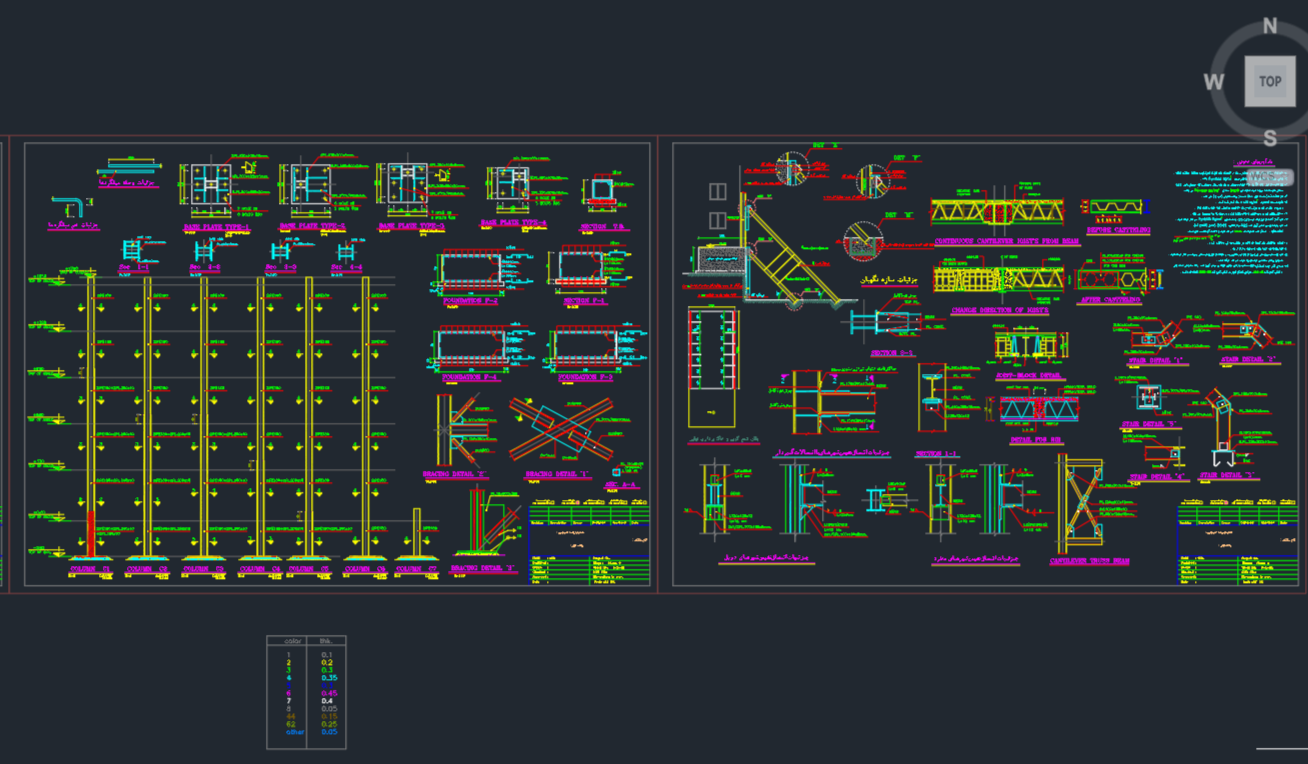Rotate view using the N compass label

click(x=1270, y=26)
